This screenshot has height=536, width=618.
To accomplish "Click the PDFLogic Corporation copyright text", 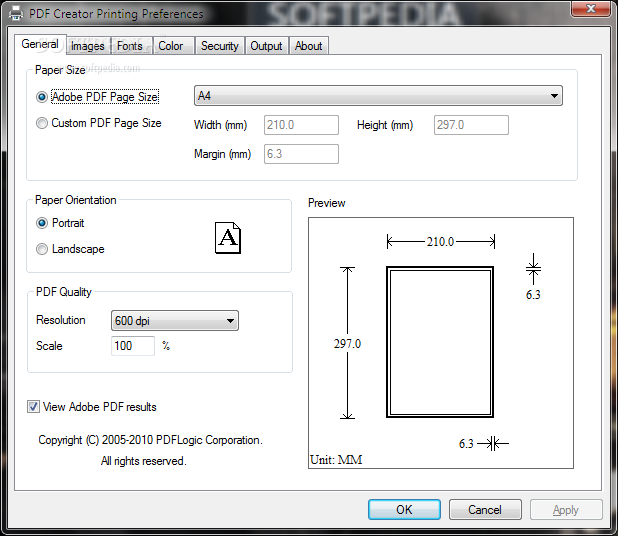I will 151,440.
